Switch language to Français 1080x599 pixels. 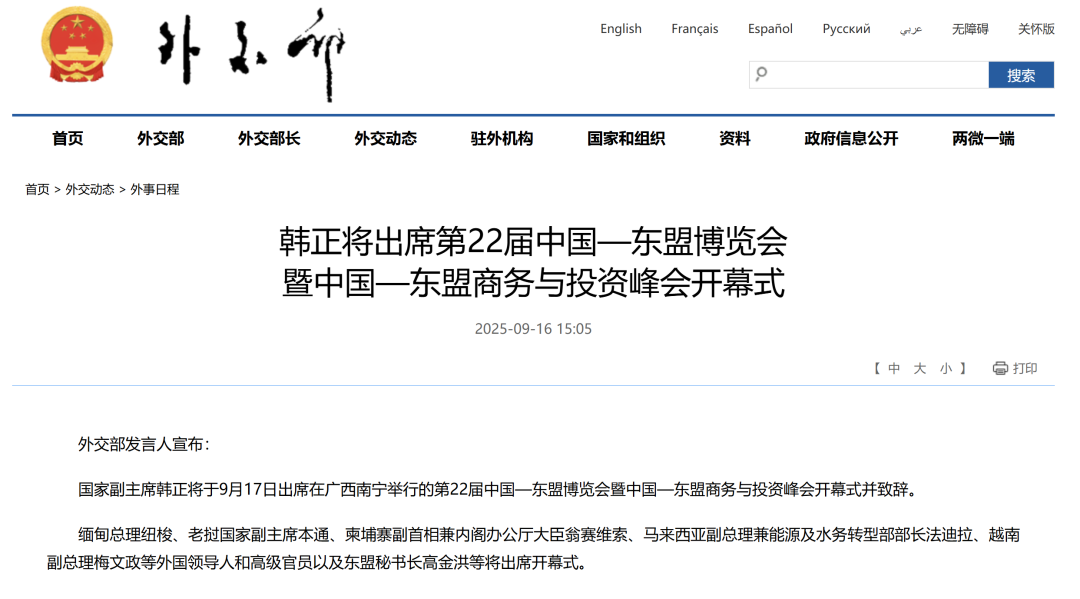click(x=694, y=29)
